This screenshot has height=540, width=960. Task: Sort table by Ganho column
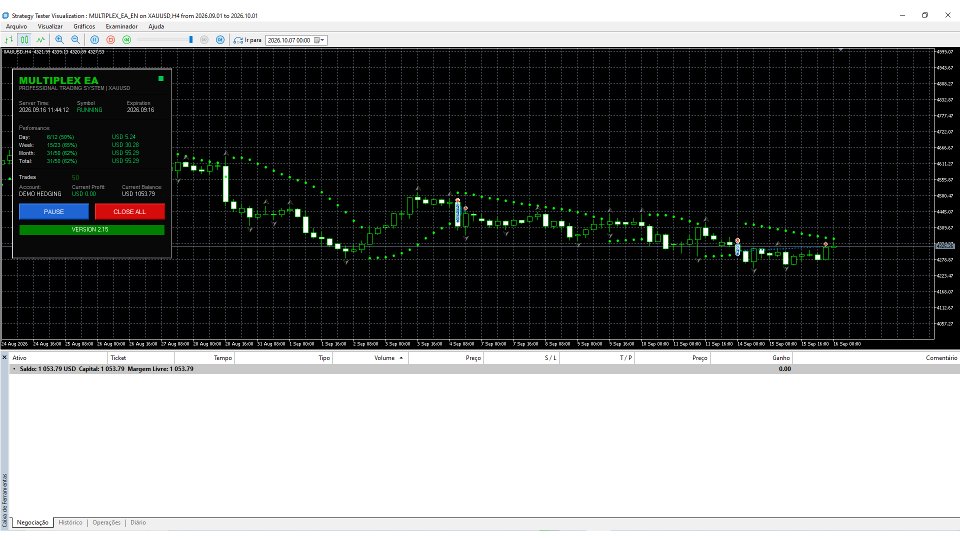pos(752,358)
